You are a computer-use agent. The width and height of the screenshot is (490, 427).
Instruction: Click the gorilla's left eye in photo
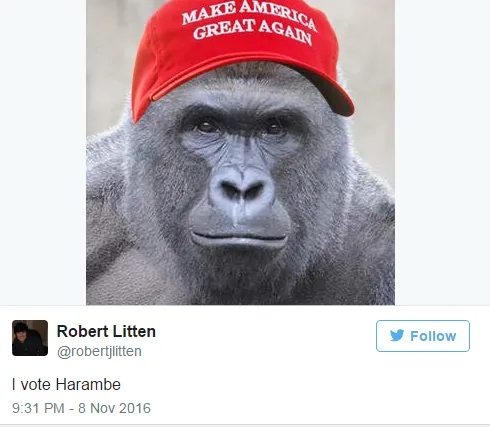coord(207,126)
